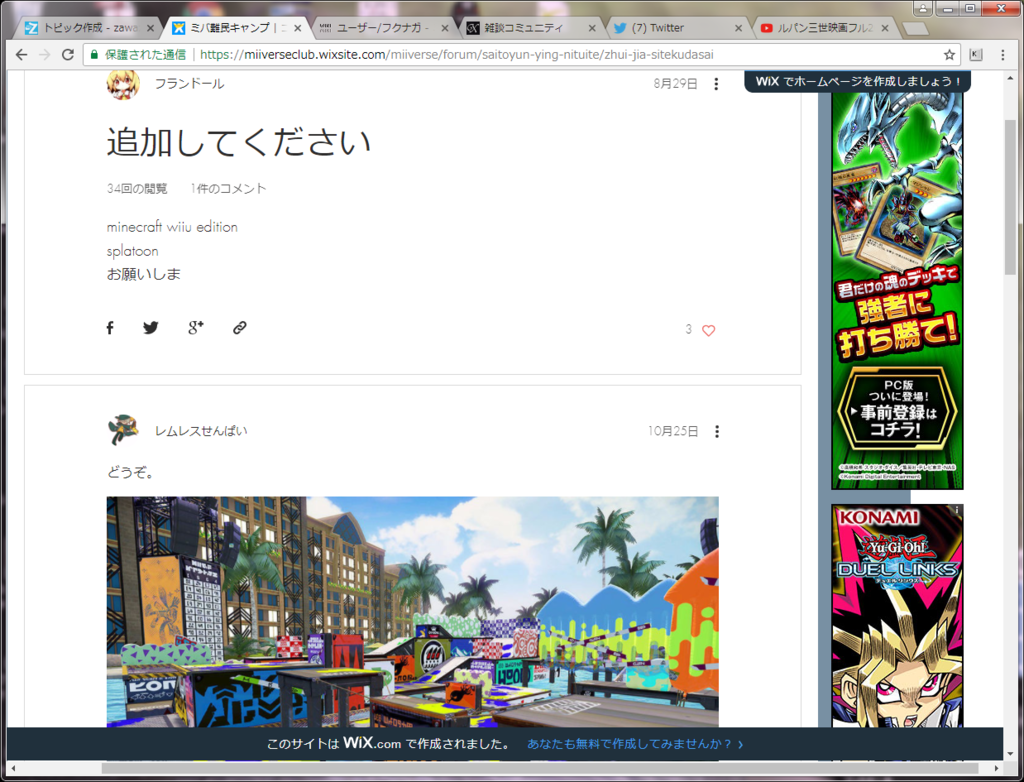The image size is (1024, 782).
Task: Bookmark this page with the star icon
Action: [950, 55]
